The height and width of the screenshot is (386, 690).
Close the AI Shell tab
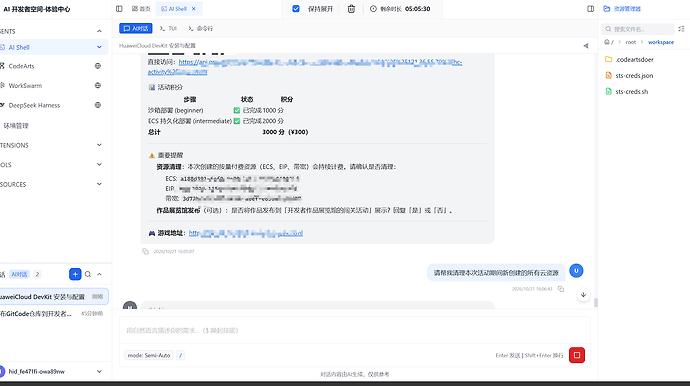[194, 9]
